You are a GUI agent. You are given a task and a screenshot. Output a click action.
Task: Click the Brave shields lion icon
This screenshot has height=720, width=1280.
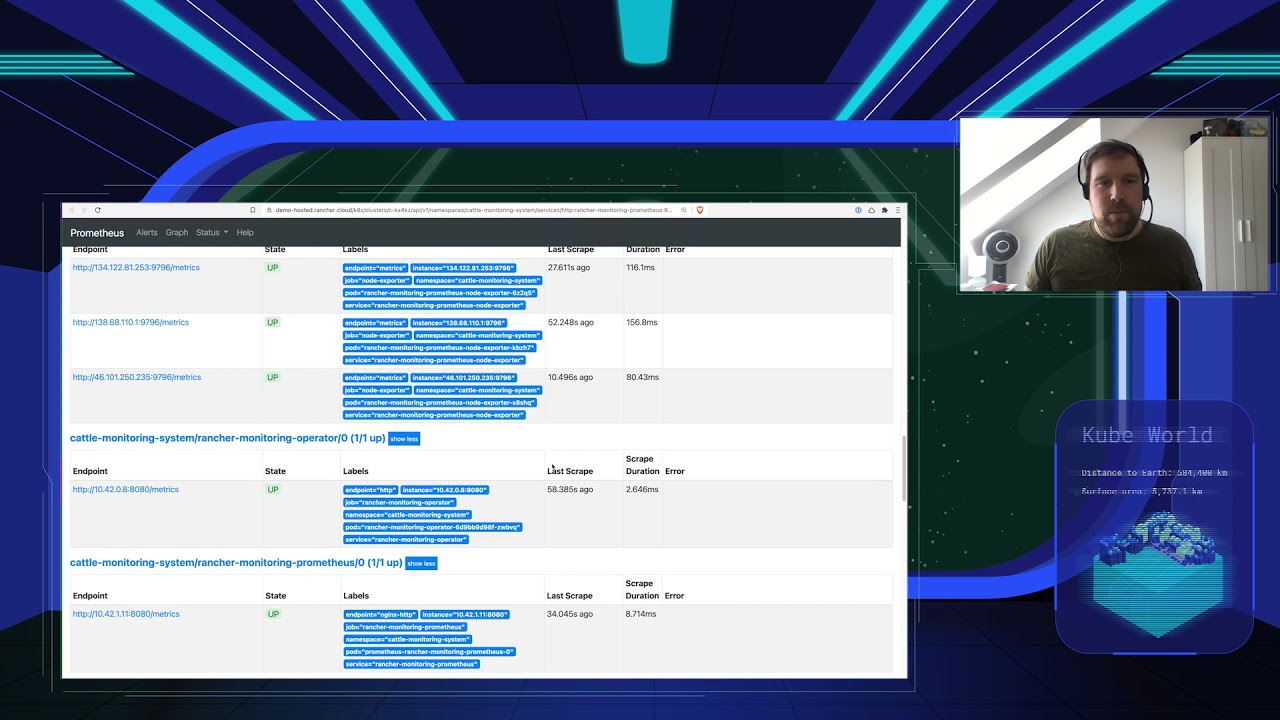click(x=699, y=210)
